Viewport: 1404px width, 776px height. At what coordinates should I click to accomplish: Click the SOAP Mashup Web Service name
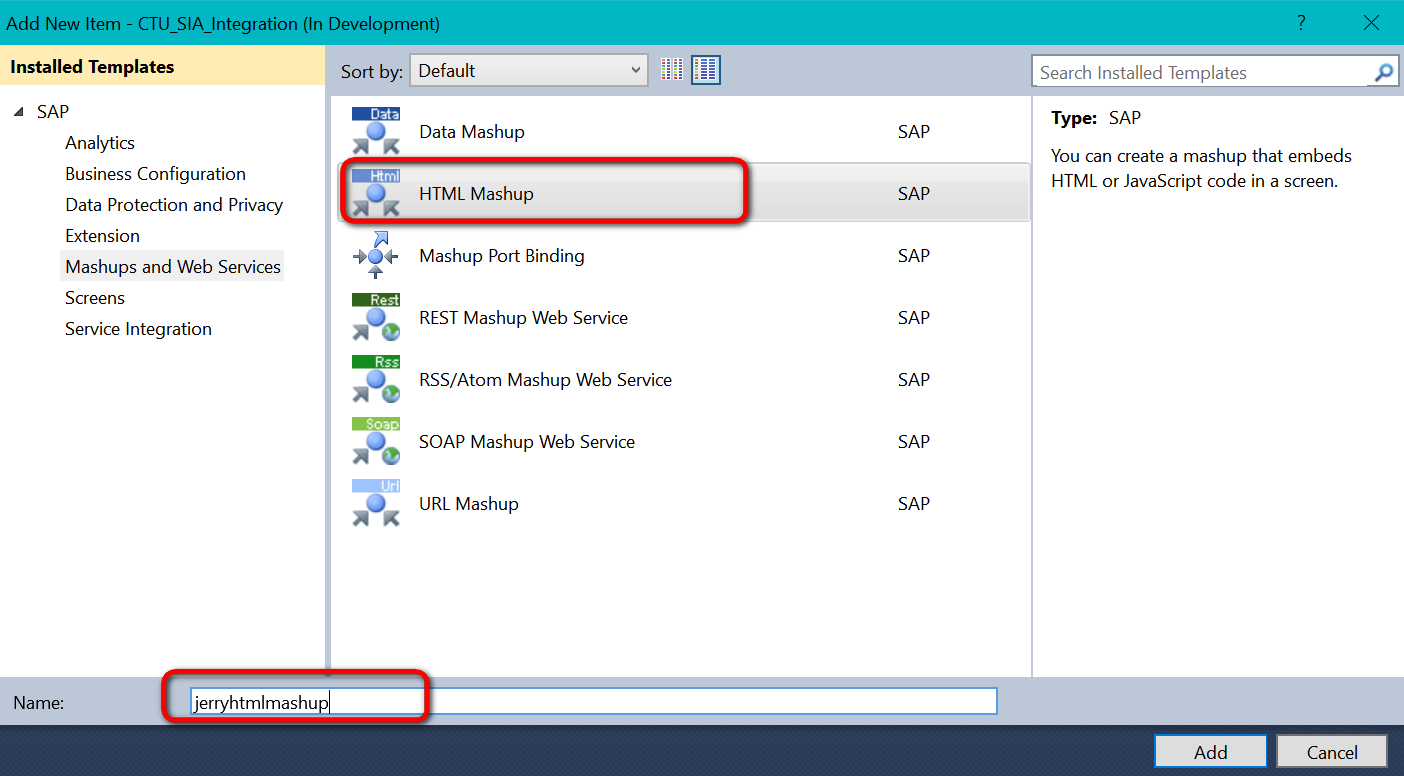[x=527, y=442]
